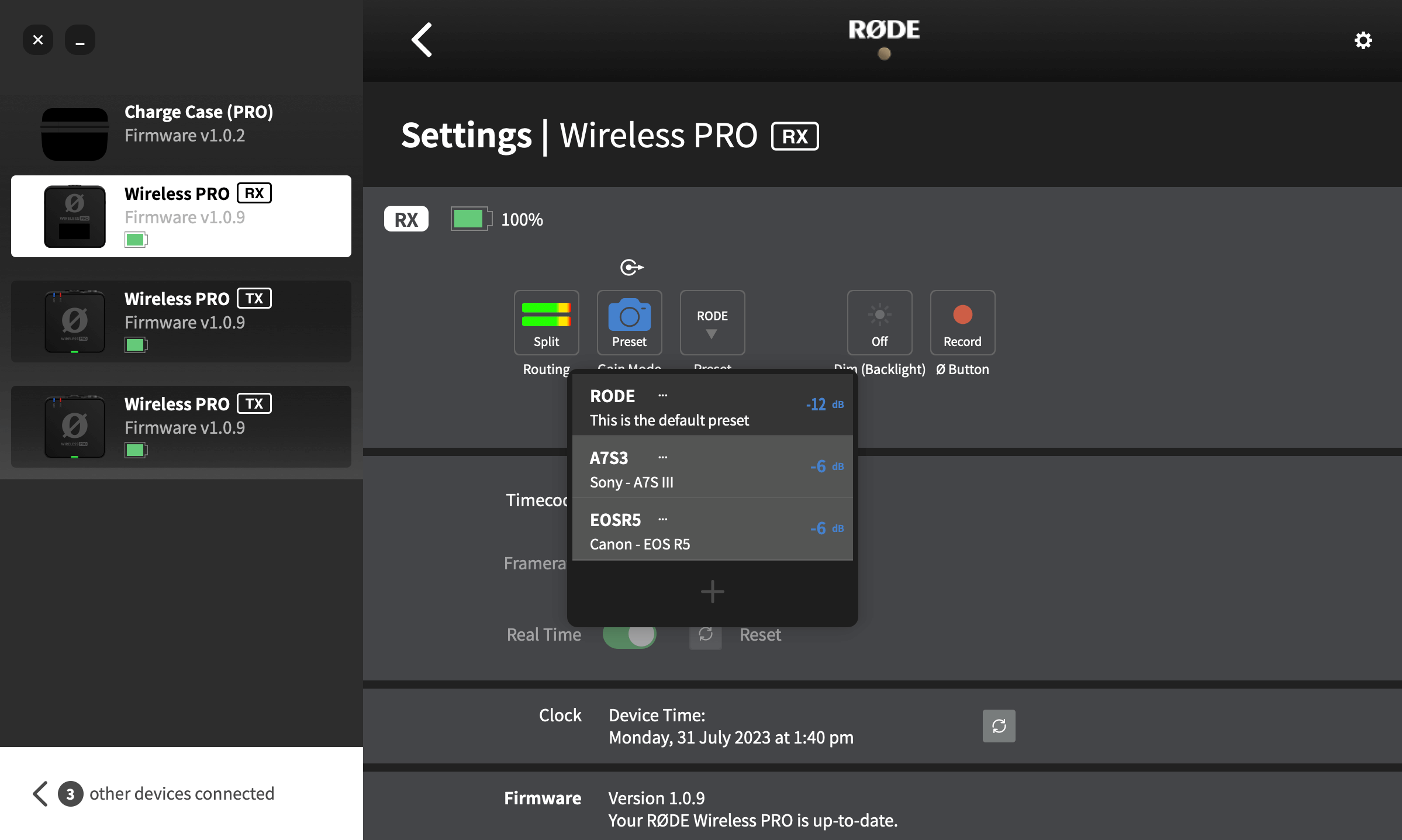Click the Reset refresh icon next to Real Time
This screenshot has height=840, width=1402.
tap(706, 635)
